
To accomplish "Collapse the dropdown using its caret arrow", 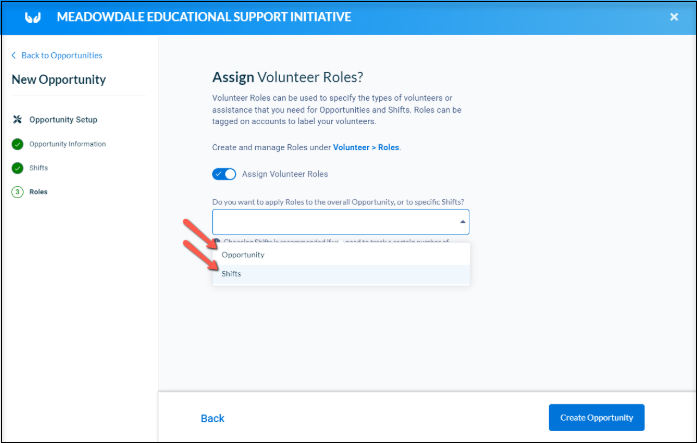I will click(462, 222).
